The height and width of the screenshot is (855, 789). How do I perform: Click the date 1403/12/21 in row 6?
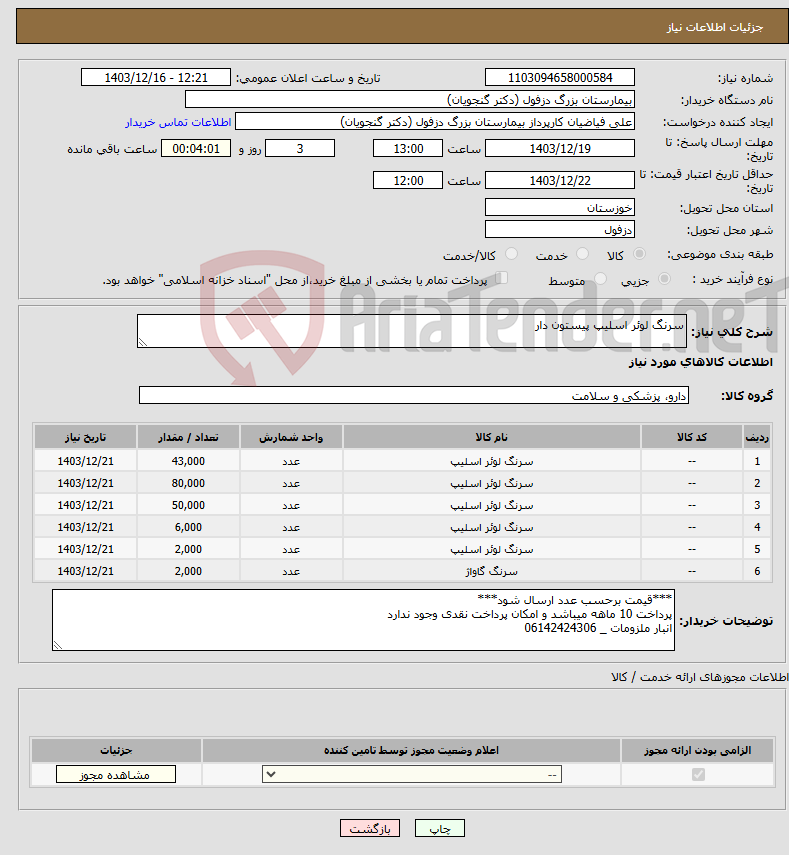(86, 571)
